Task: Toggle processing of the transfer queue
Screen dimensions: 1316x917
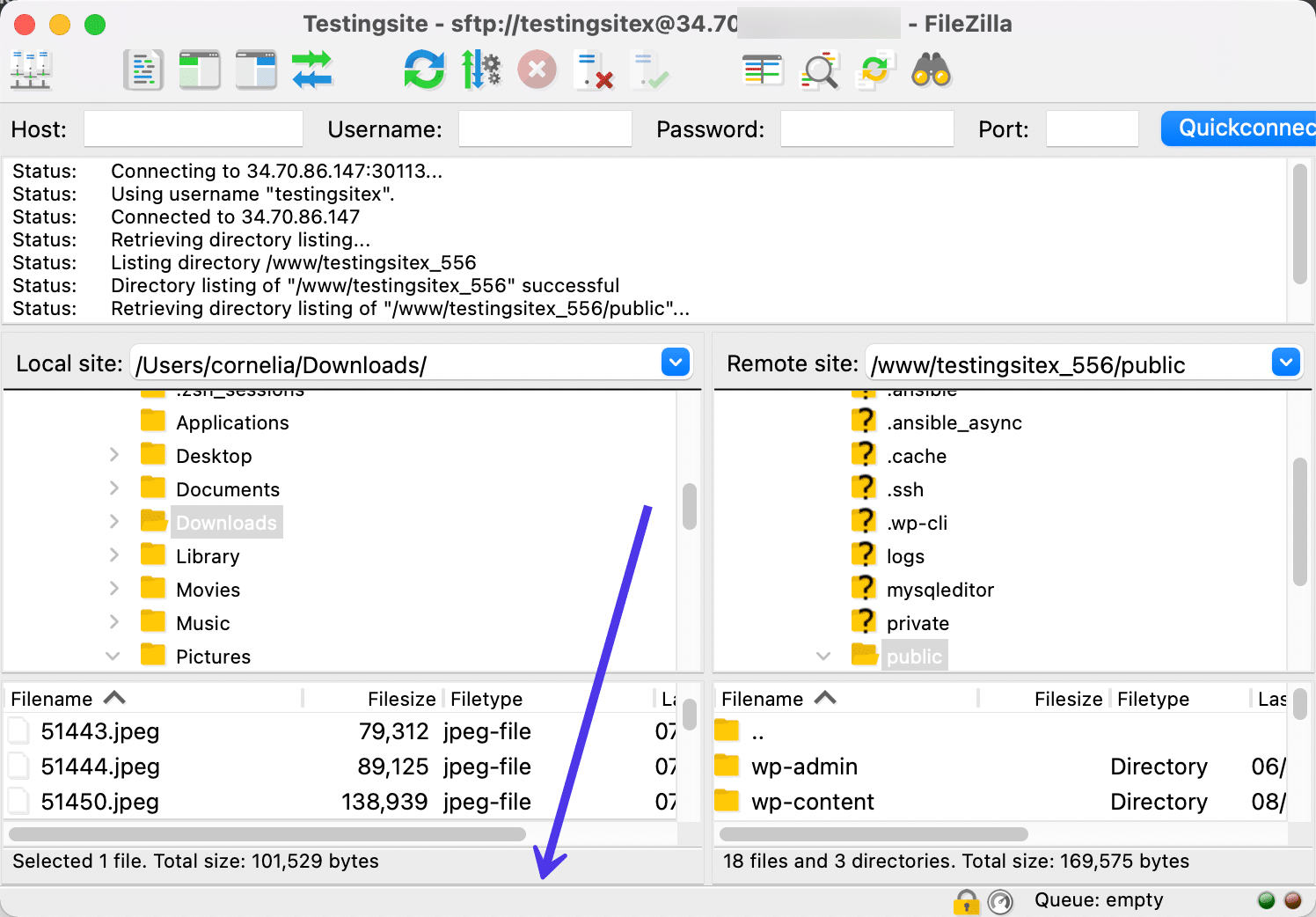Action: click(480, 70)
